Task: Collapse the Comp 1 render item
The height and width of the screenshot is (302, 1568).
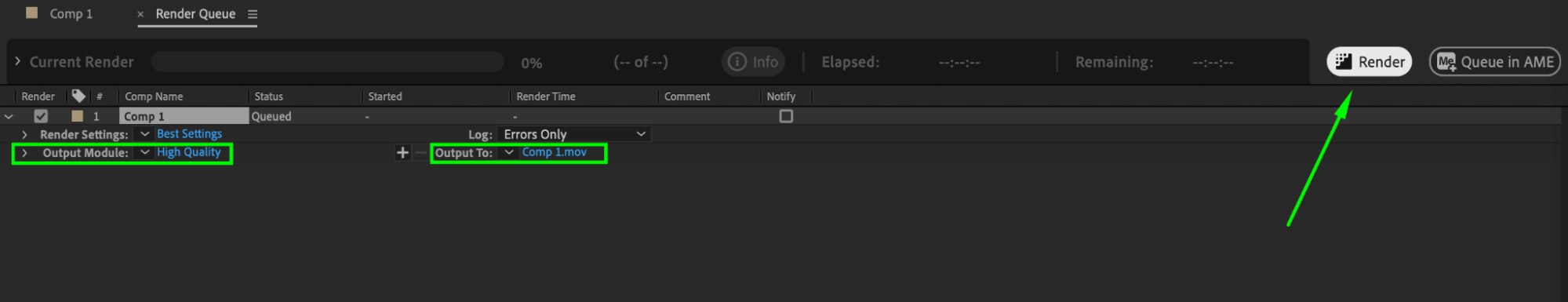Action: 9,116
